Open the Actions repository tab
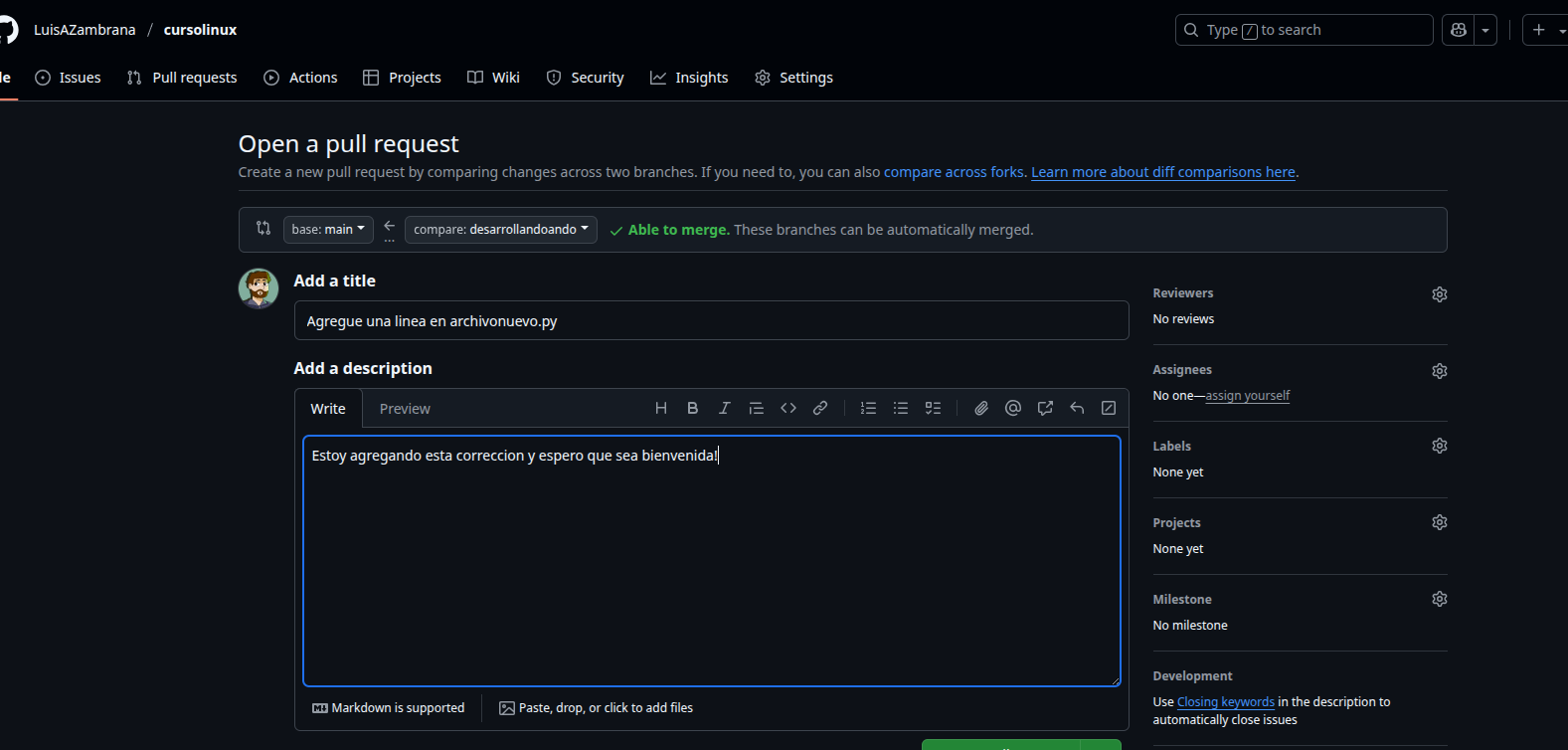Screen dimensions: 1568x750 click(x=300, y=78)
